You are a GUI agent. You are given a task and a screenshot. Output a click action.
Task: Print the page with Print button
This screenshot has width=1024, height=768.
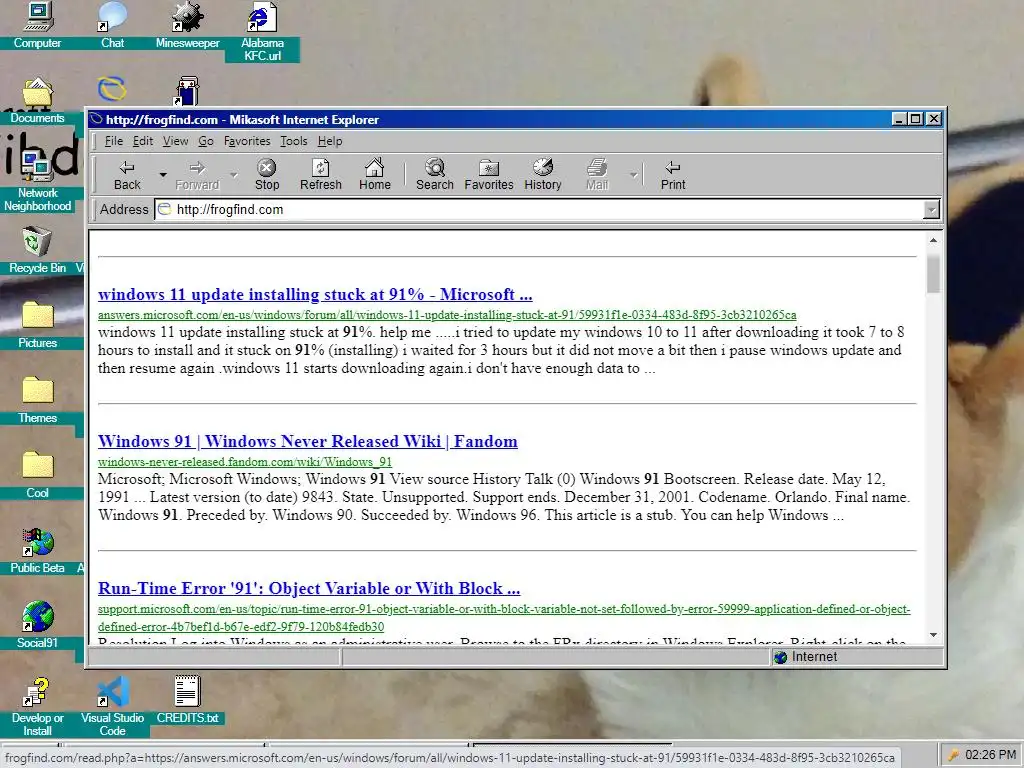(x=673, y=174)
